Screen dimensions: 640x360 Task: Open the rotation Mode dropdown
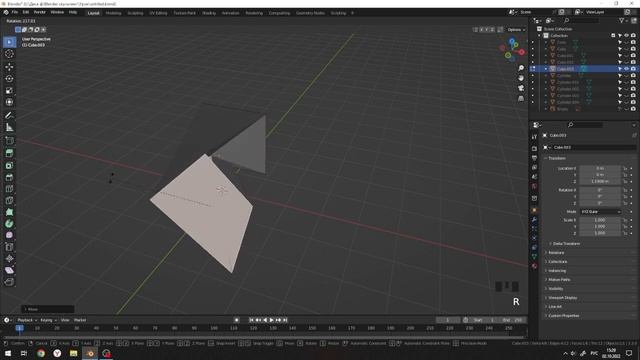(600, 212)
